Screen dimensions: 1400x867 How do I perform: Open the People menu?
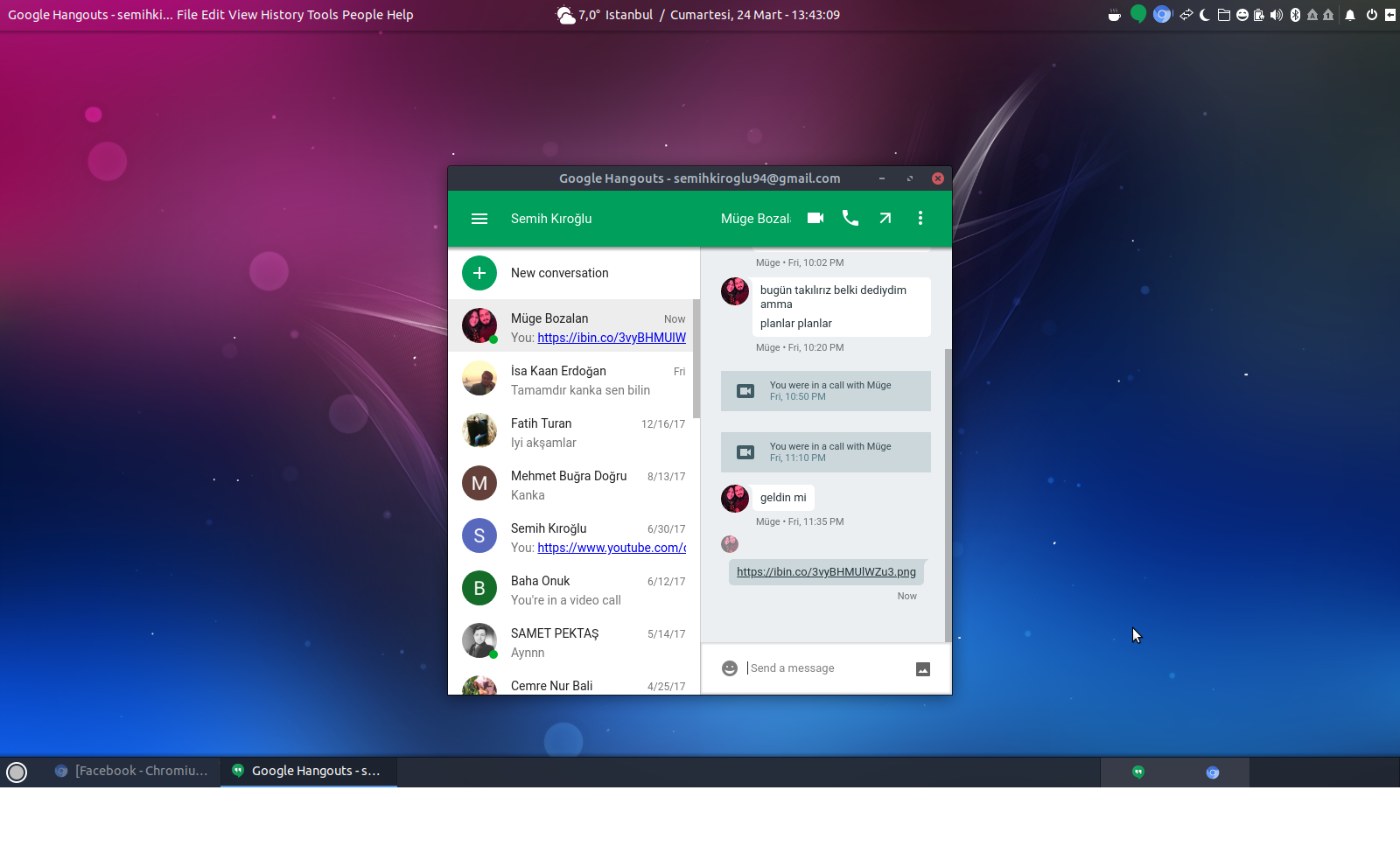tap(362, 15)
